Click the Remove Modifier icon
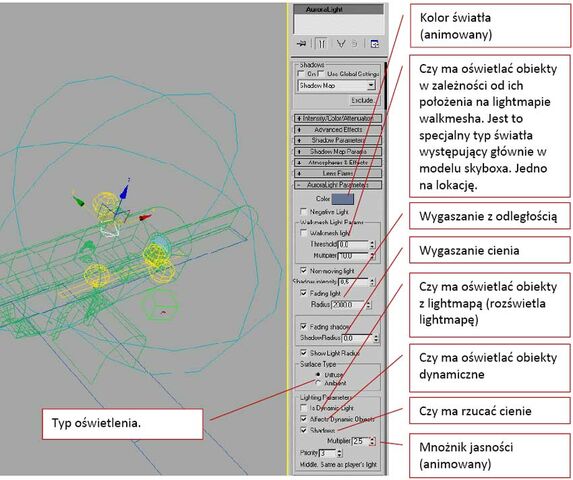 [354, 44]
